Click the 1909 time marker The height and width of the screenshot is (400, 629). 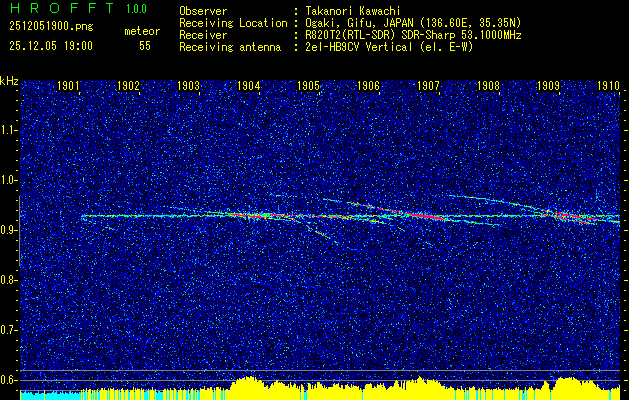click(548, 86)
